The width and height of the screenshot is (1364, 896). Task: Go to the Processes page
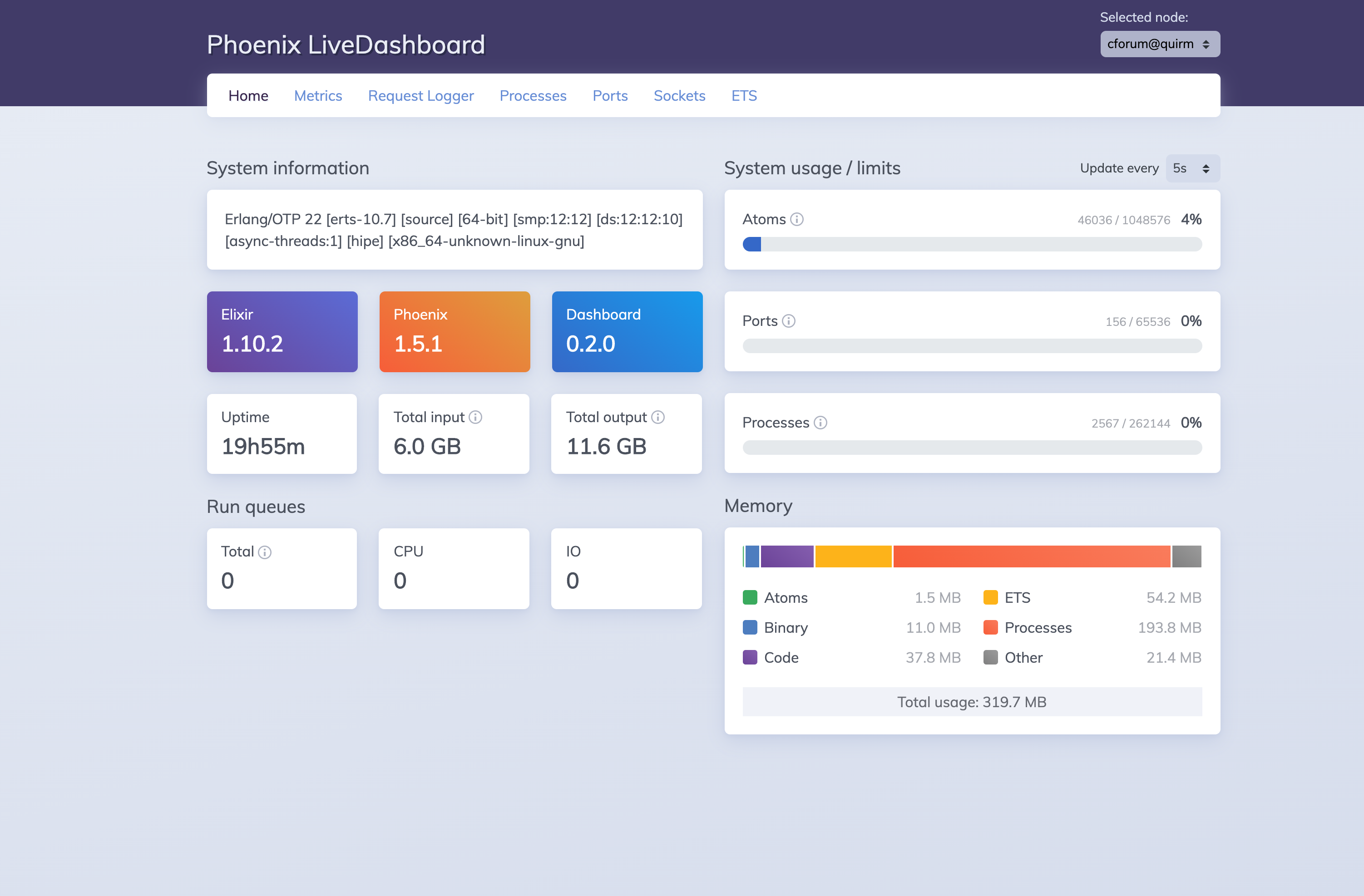tap(533, 96)
